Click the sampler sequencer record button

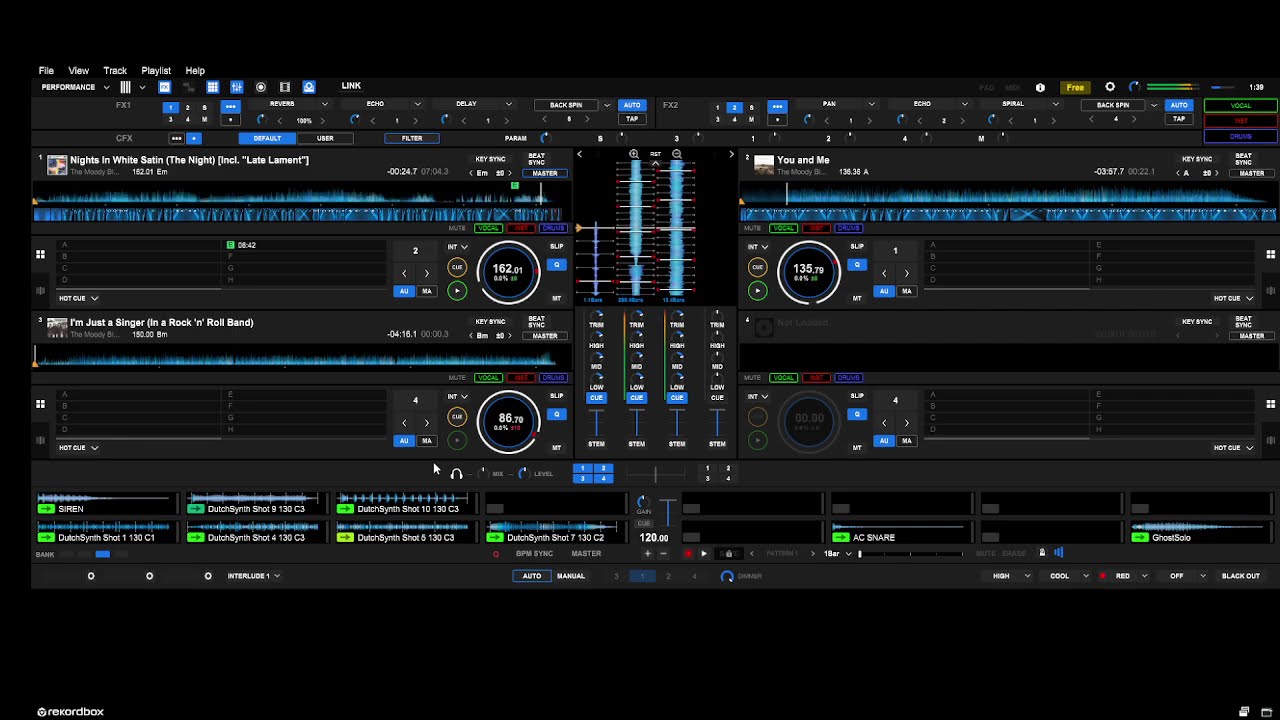click(x=688, y=553)
